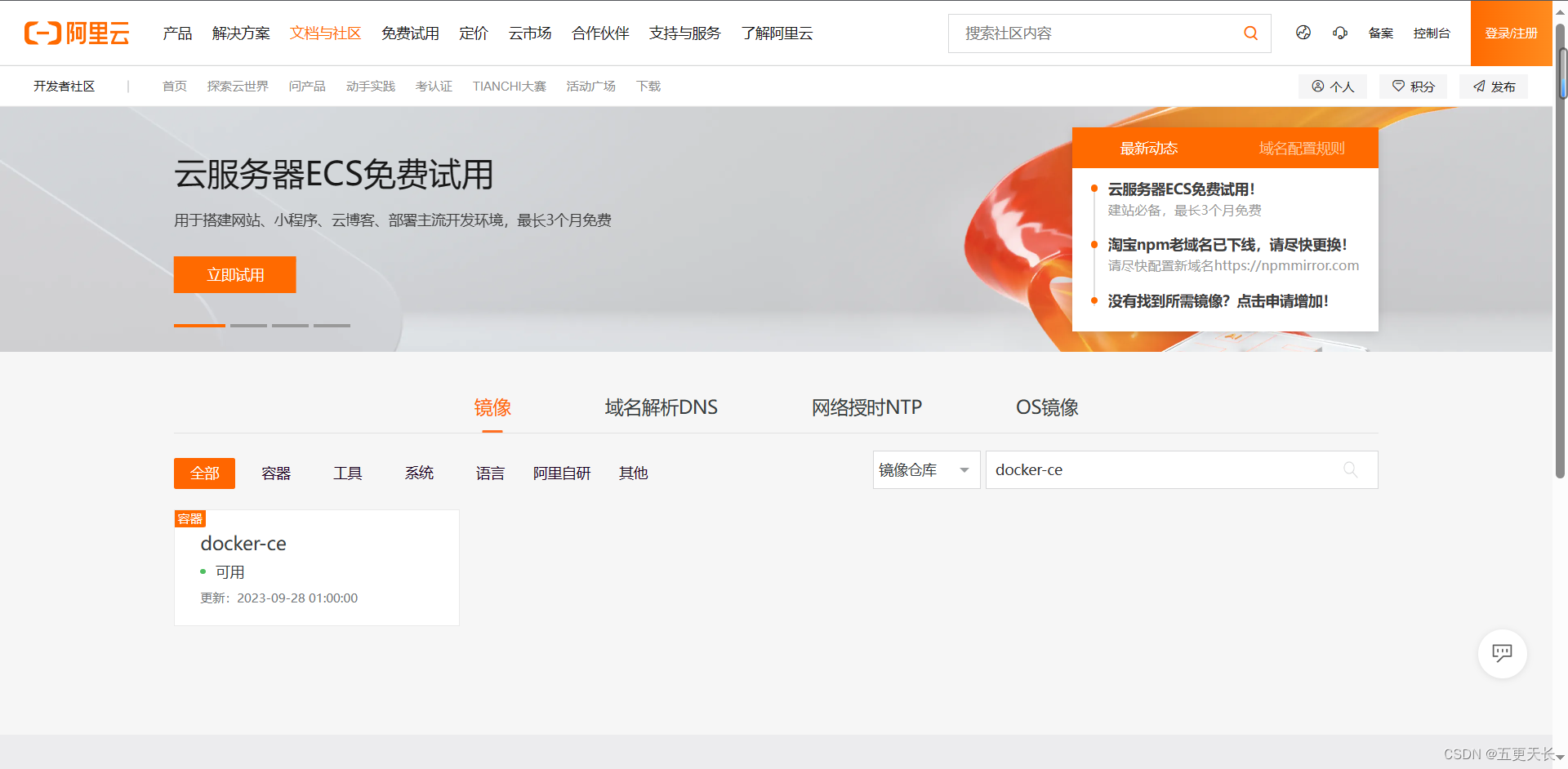The height and width of the screenshot is (769, 1568).
Task: Click the magnifier beside the docker-ce search box
Action: click(1350, 469)
